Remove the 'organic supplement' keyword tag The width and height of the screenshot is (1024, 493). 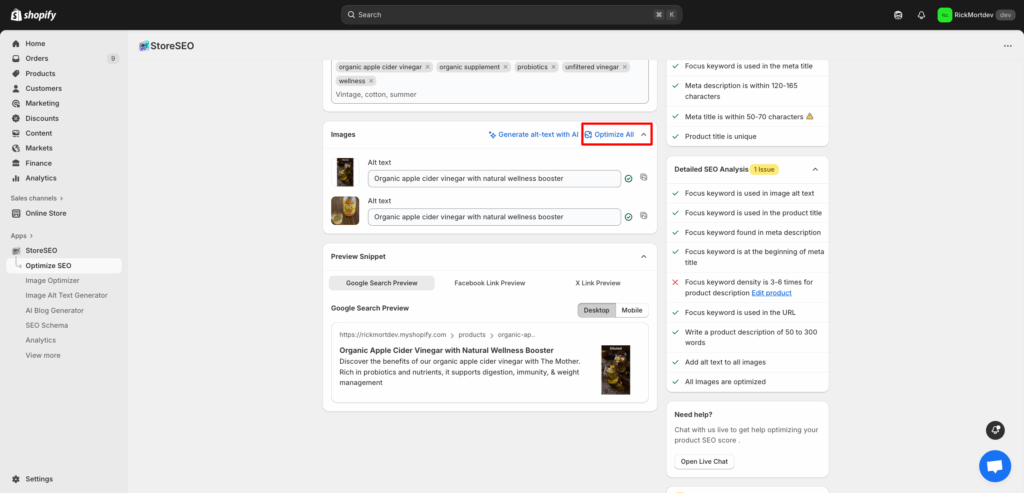tap(506, 67)
